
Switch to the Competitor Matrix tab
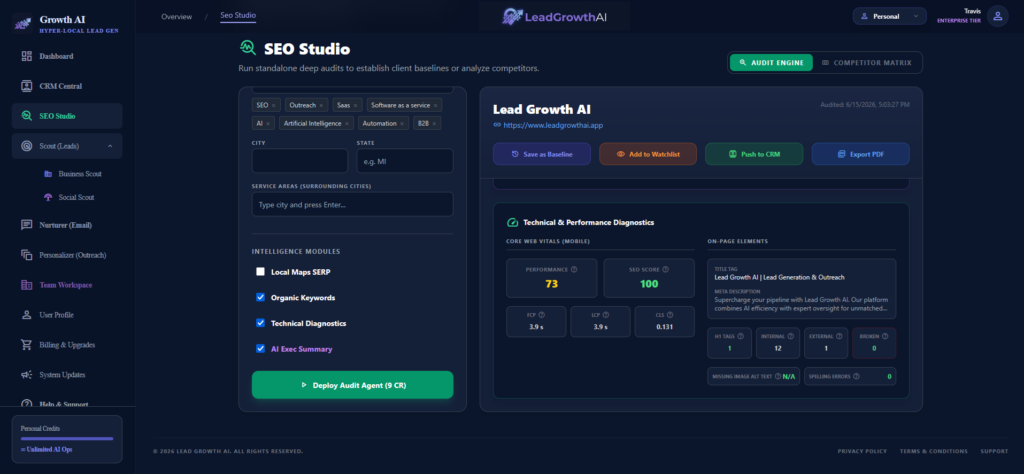tap(866, 63)
